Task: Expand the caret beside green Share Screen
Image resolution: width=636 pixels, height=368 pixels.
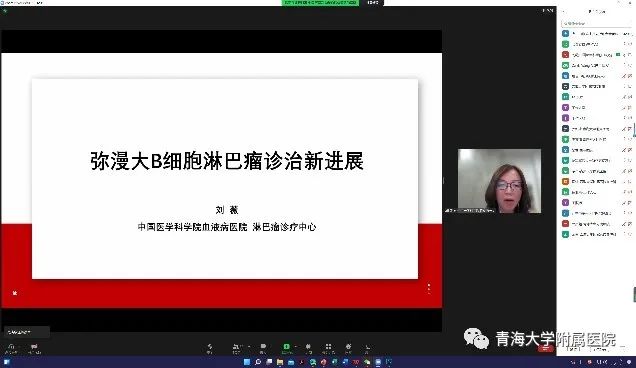Action: pos(296,346)
